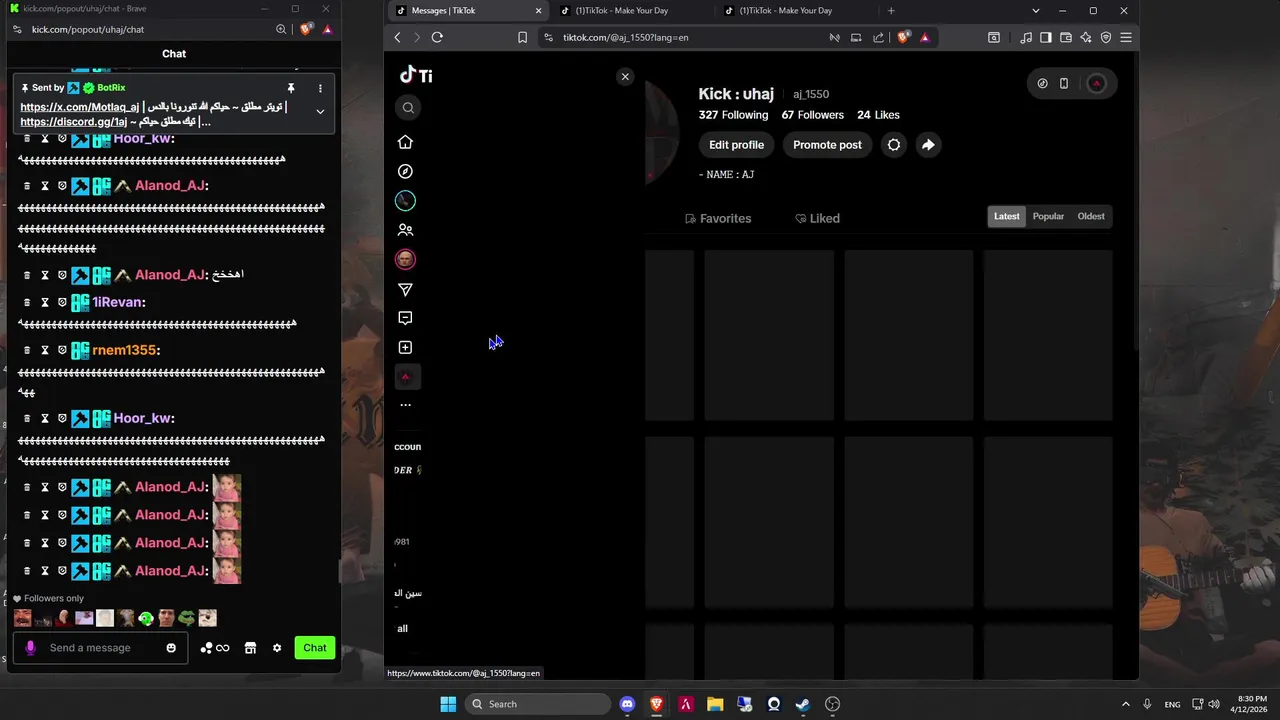Screen dimensions: 1280x720
Task: Sort videos by Oldest
Action: (x=1091, y=216)
